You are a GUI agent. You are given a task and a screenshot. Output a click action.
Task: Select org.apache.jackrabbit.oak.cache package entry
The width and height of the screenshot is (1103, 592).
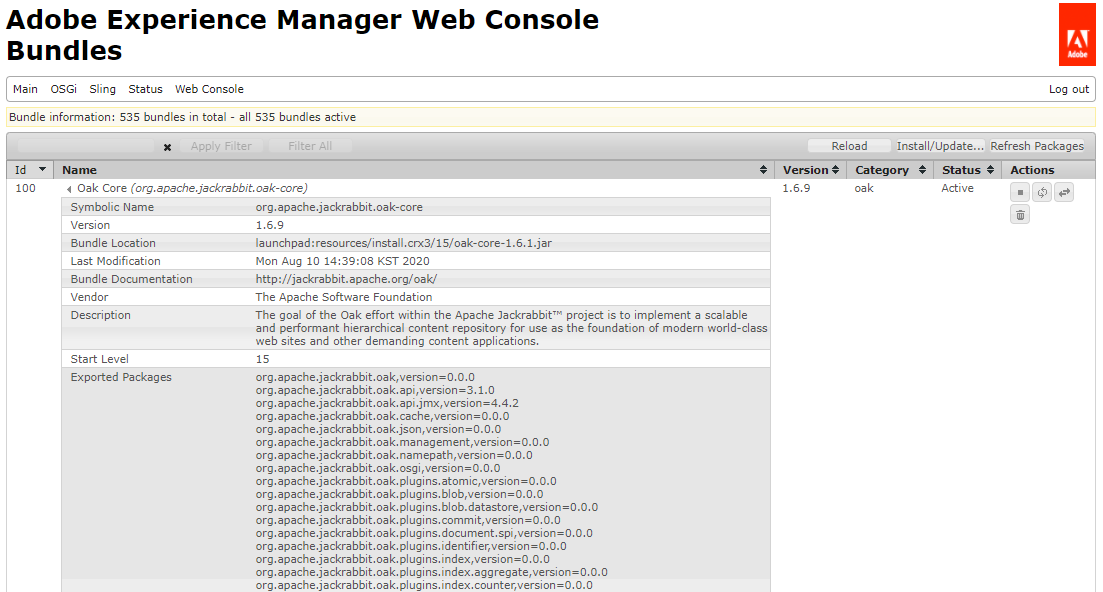pos(382,416)
